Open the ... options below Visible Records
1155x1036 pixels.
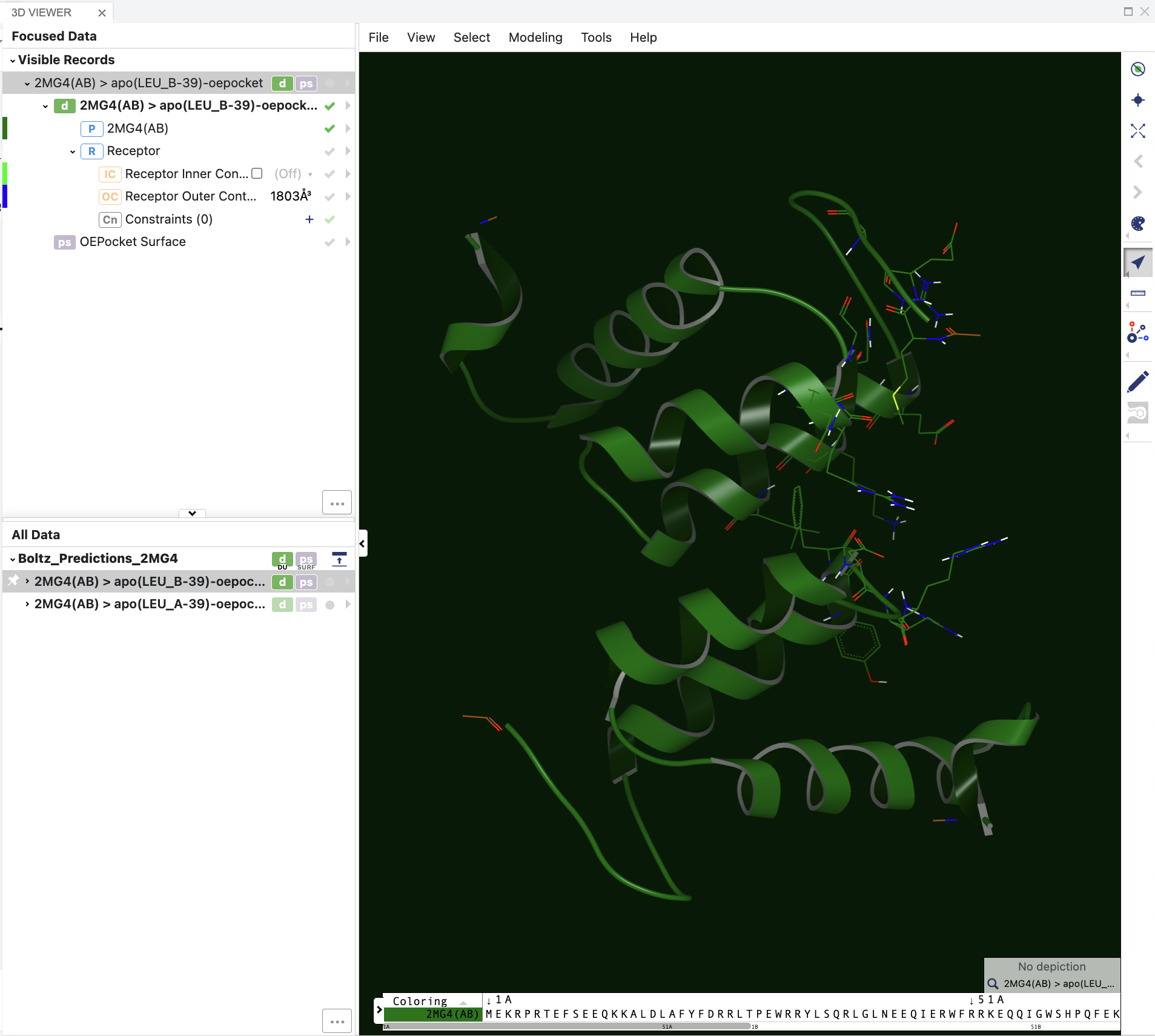tap(337, 502)
